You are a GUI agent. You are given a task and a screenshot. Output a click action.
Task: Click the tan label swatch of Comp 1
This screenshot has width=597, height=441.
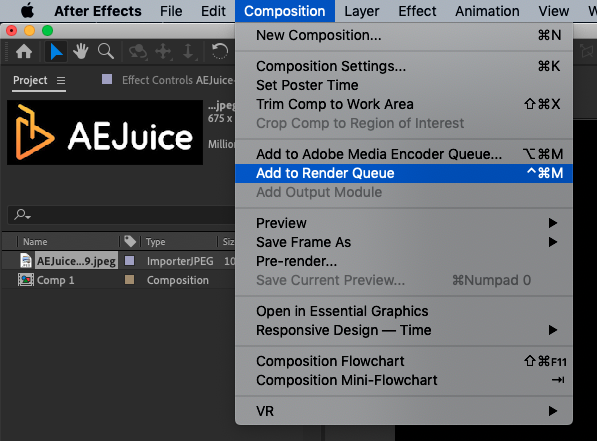[x=130, y=280]
